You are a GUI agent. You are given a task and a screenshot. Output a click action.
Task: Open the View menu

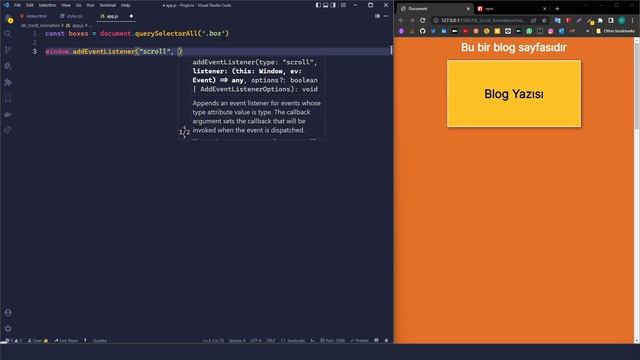66,5
